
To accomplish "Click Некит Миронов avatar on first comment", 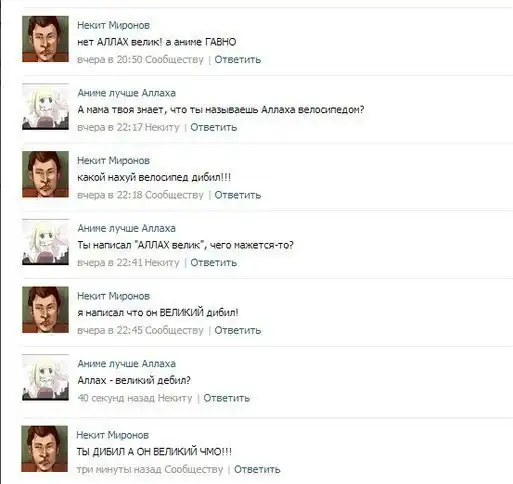I will pyautogui.click(x=45, y=39).
